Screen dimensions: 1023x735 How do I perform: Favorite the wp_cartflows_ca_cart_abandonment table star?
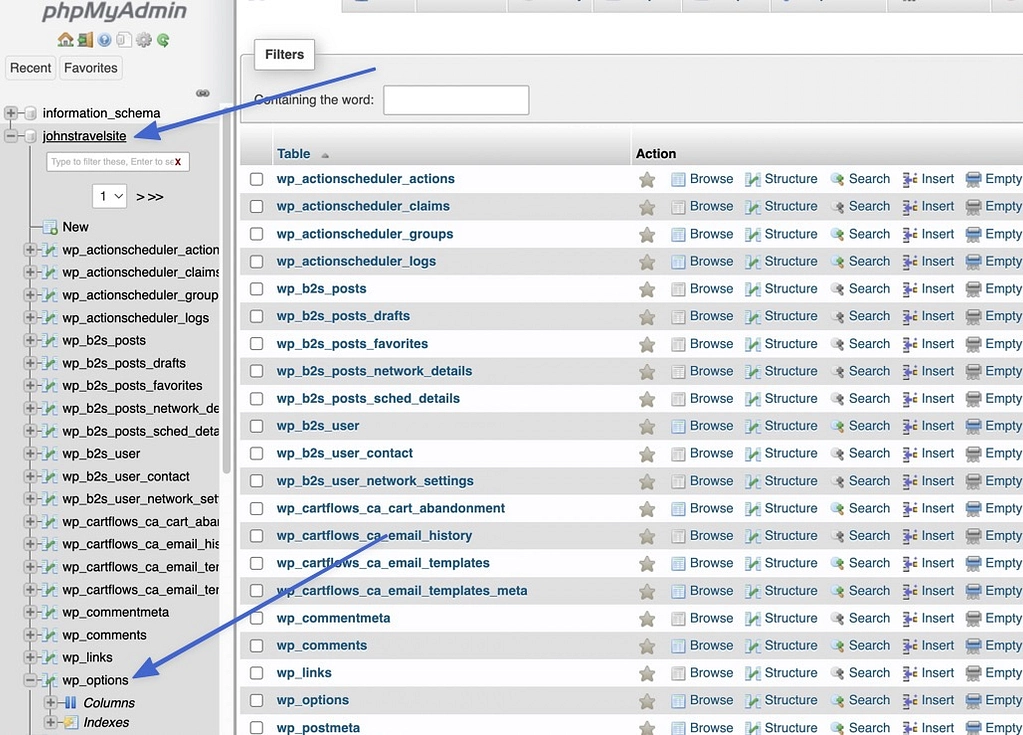647,509
